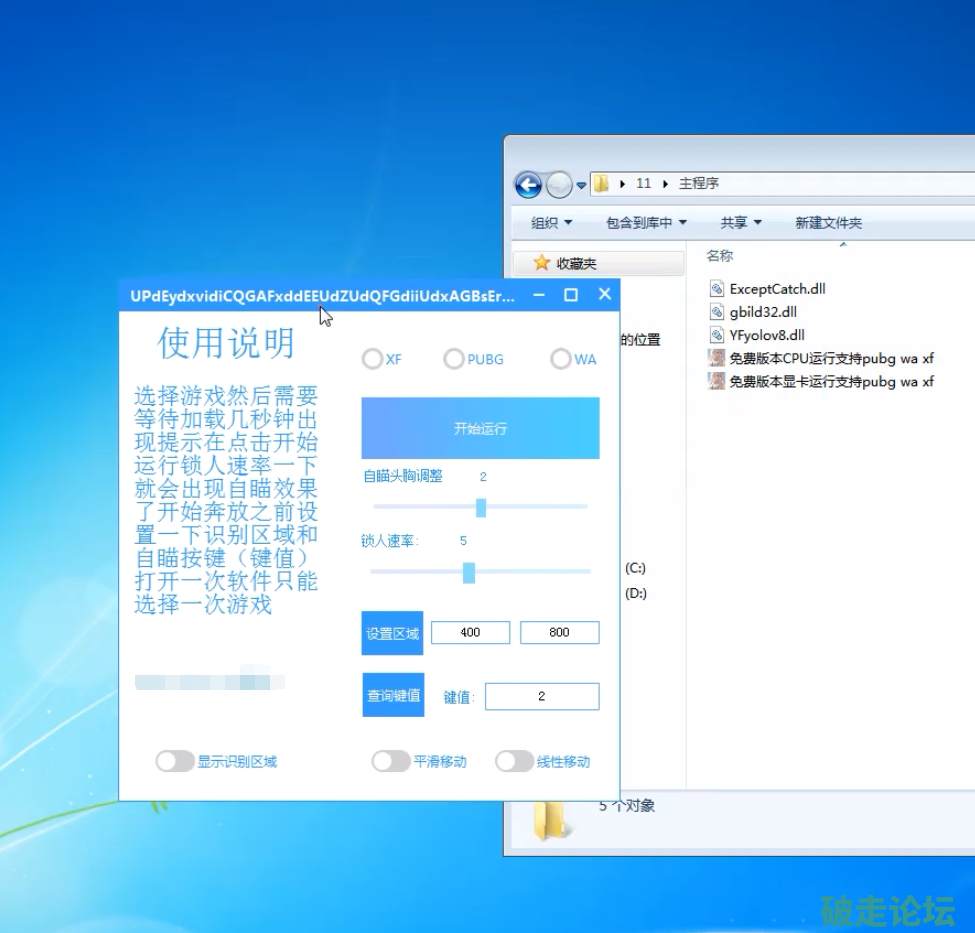Open the 共享 dropdown menu
Image resolution: width=975 pixels, height=933 pixels.
(741, 223)
